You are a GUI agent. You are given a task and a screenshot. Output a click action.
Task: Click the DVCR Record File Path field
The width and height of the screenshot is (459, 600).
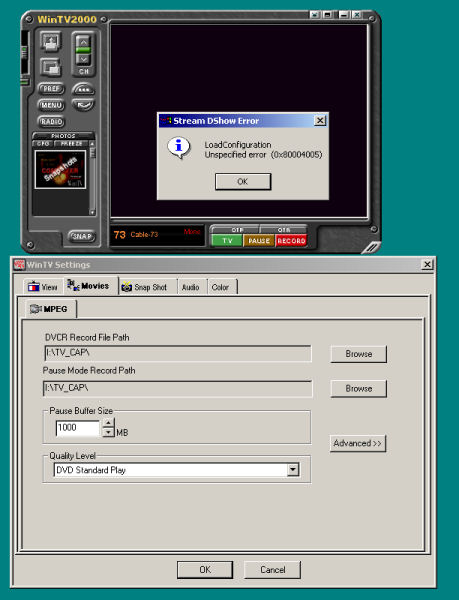coord(178,353)
